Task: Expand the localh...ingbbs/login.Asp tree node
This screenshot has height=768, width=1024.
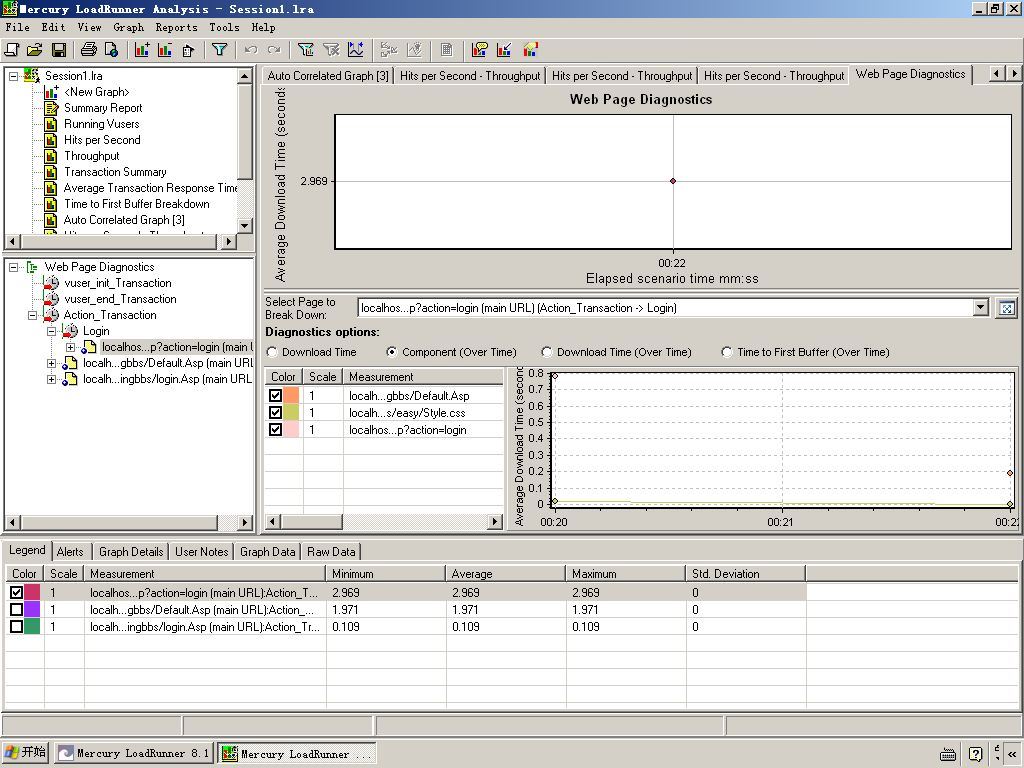Action: pos(52,379)
